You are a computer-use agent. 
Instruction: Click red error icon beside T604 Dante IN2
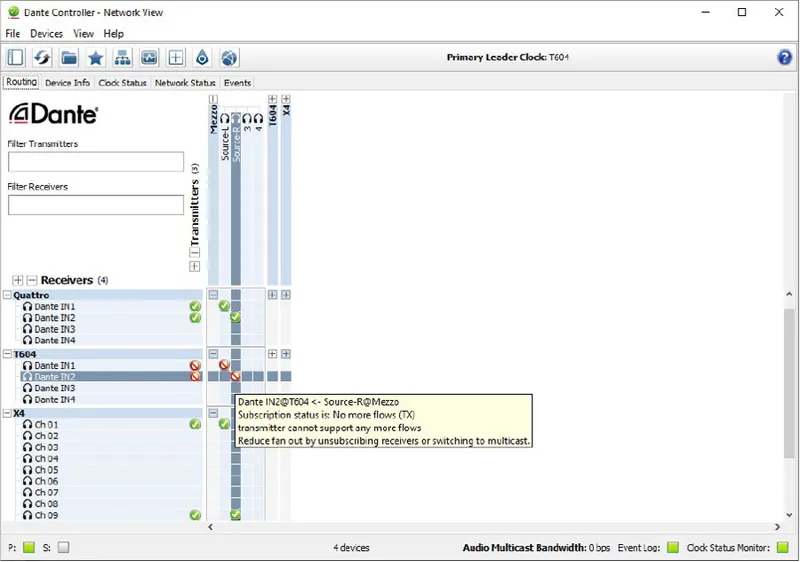pos(195,377)
